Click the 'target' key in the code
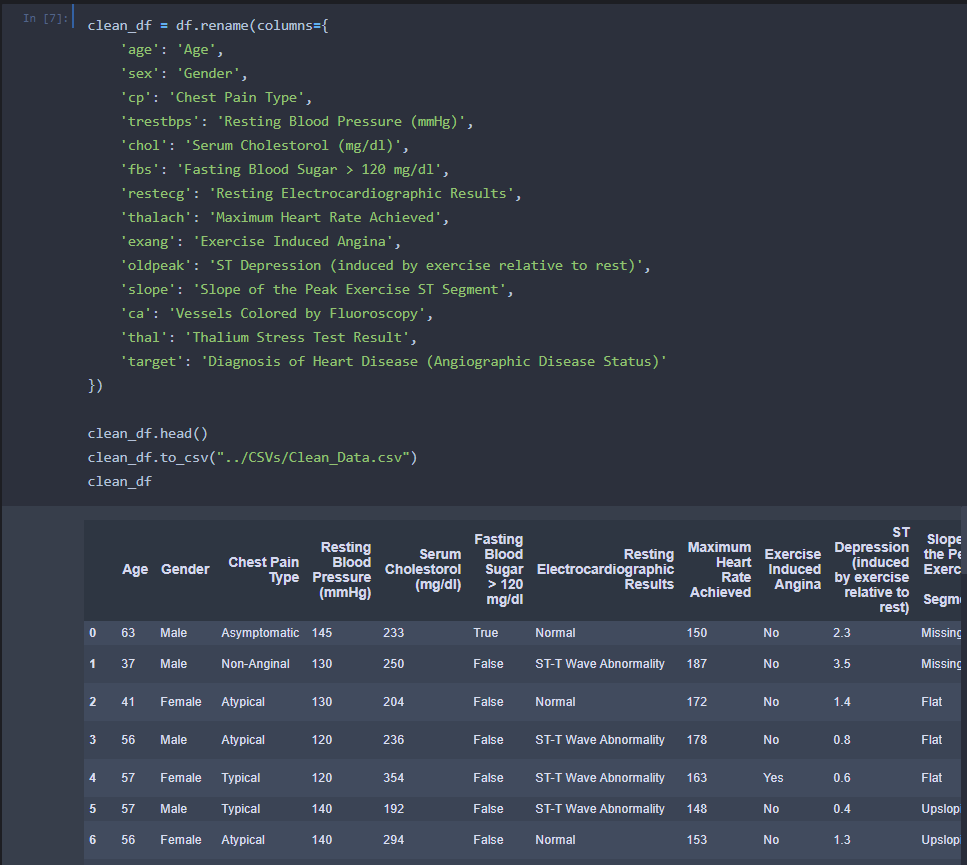The height and width of the screenshot is (865, 967). [x=152, y=363]
